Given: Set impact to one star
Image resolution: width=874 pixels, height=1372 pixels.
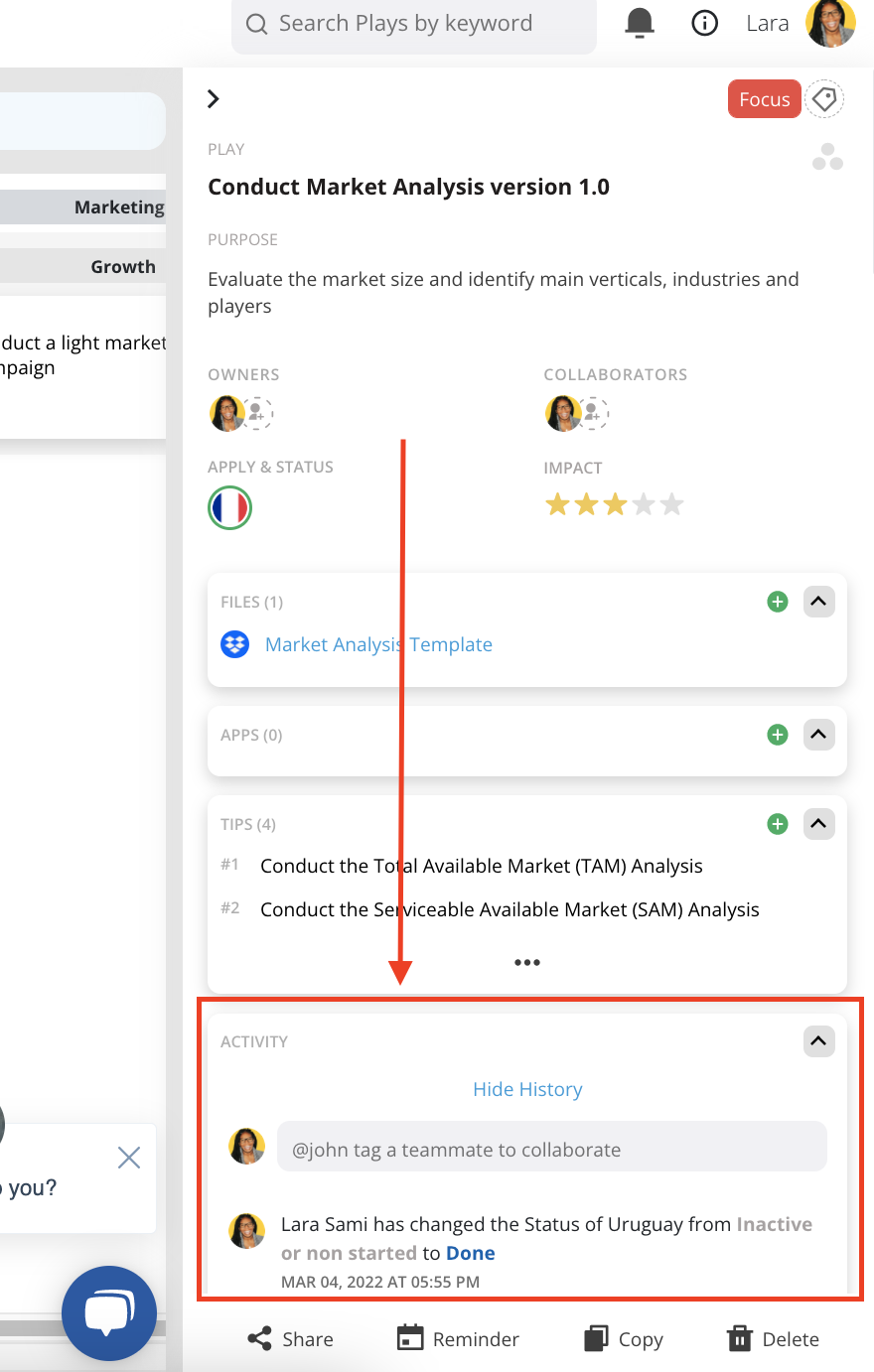Looking at the screenshot, I should 557,504.
